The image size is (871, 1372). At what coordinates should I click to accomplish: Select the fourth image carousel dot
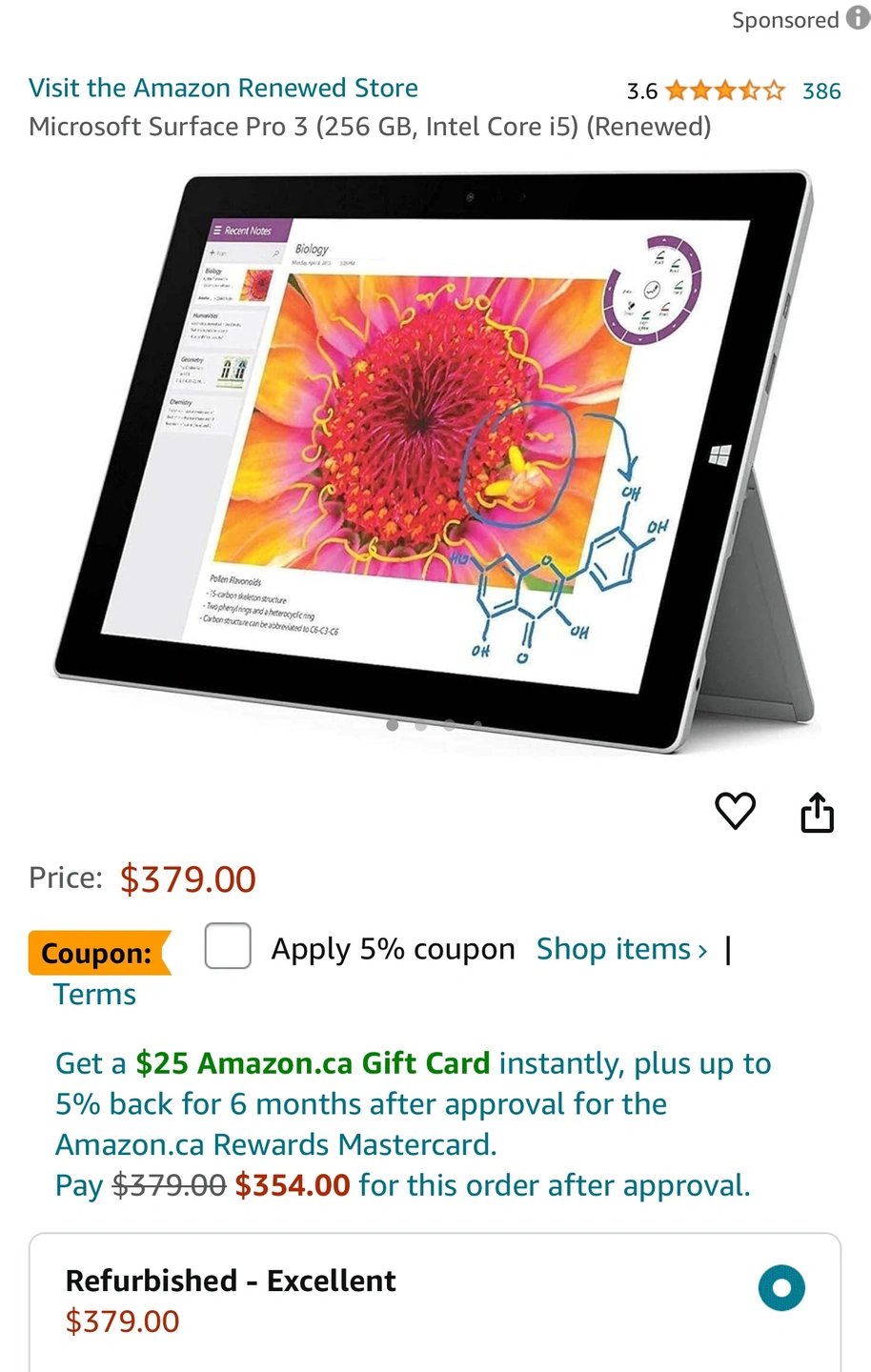(477, 725)
